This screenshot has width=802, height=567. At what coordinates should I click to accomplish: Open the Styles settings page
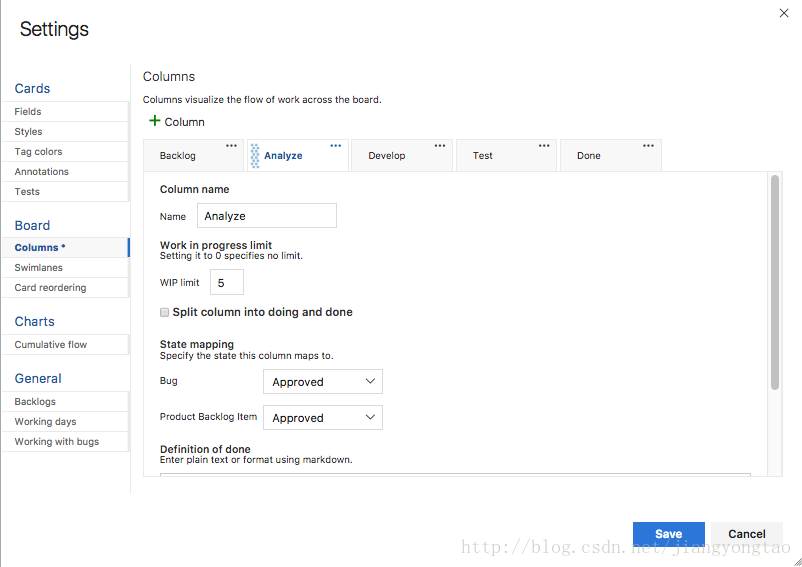[x=65, y=131]
